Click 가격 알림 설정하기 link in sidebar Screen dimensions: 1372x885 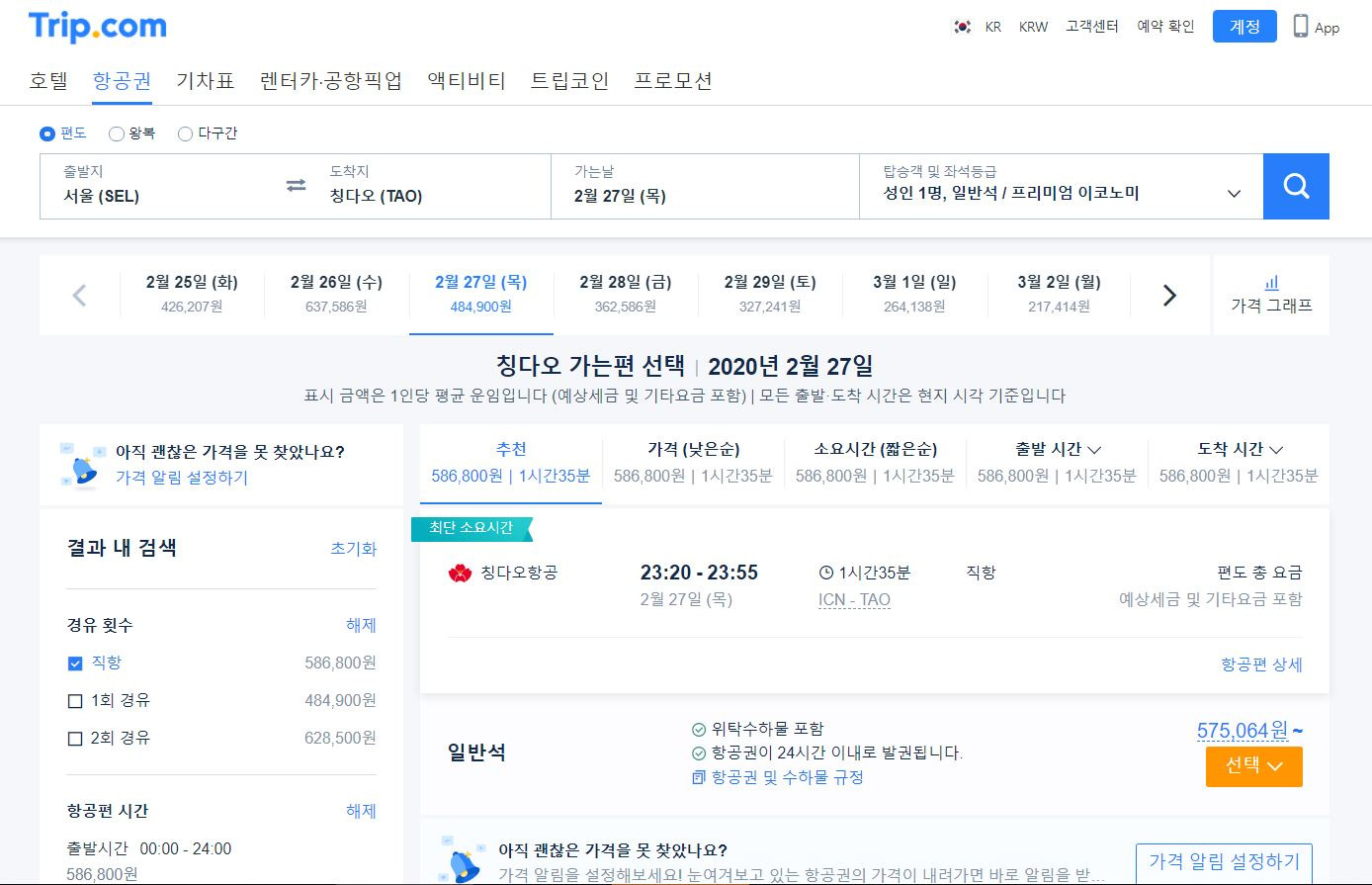tap(182, 478)
